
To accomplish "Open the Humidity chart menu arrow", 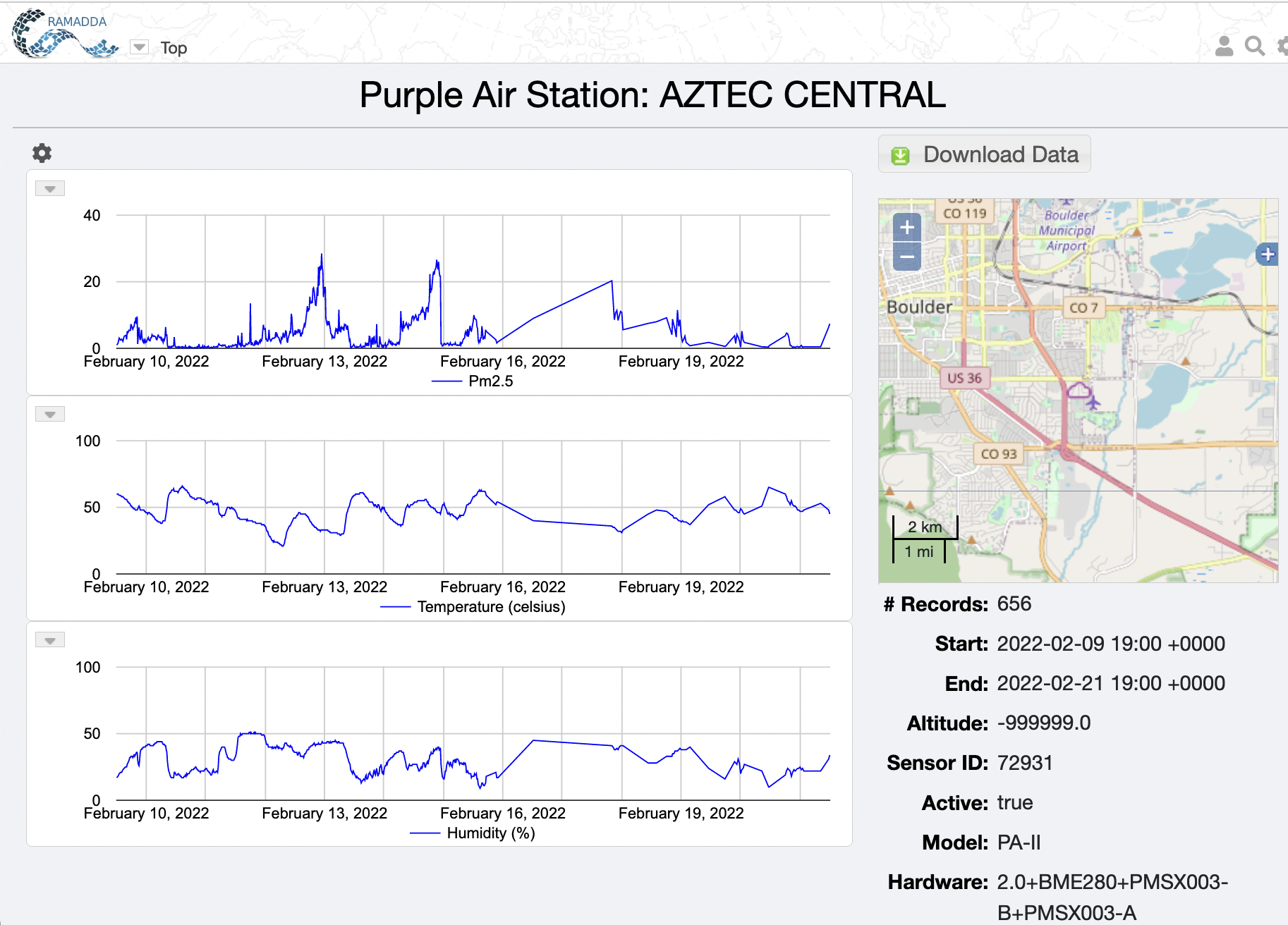I will point(50,640).
